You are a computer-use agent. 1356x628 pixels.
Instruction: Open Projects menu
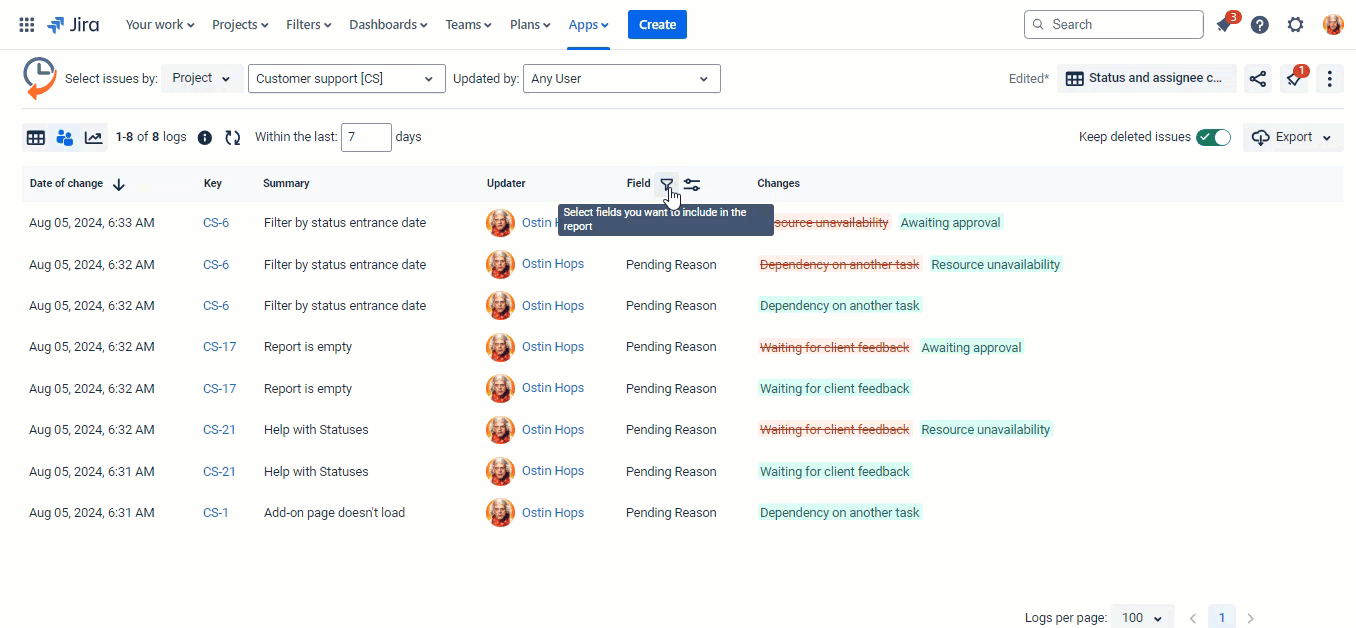click(240, 25)
